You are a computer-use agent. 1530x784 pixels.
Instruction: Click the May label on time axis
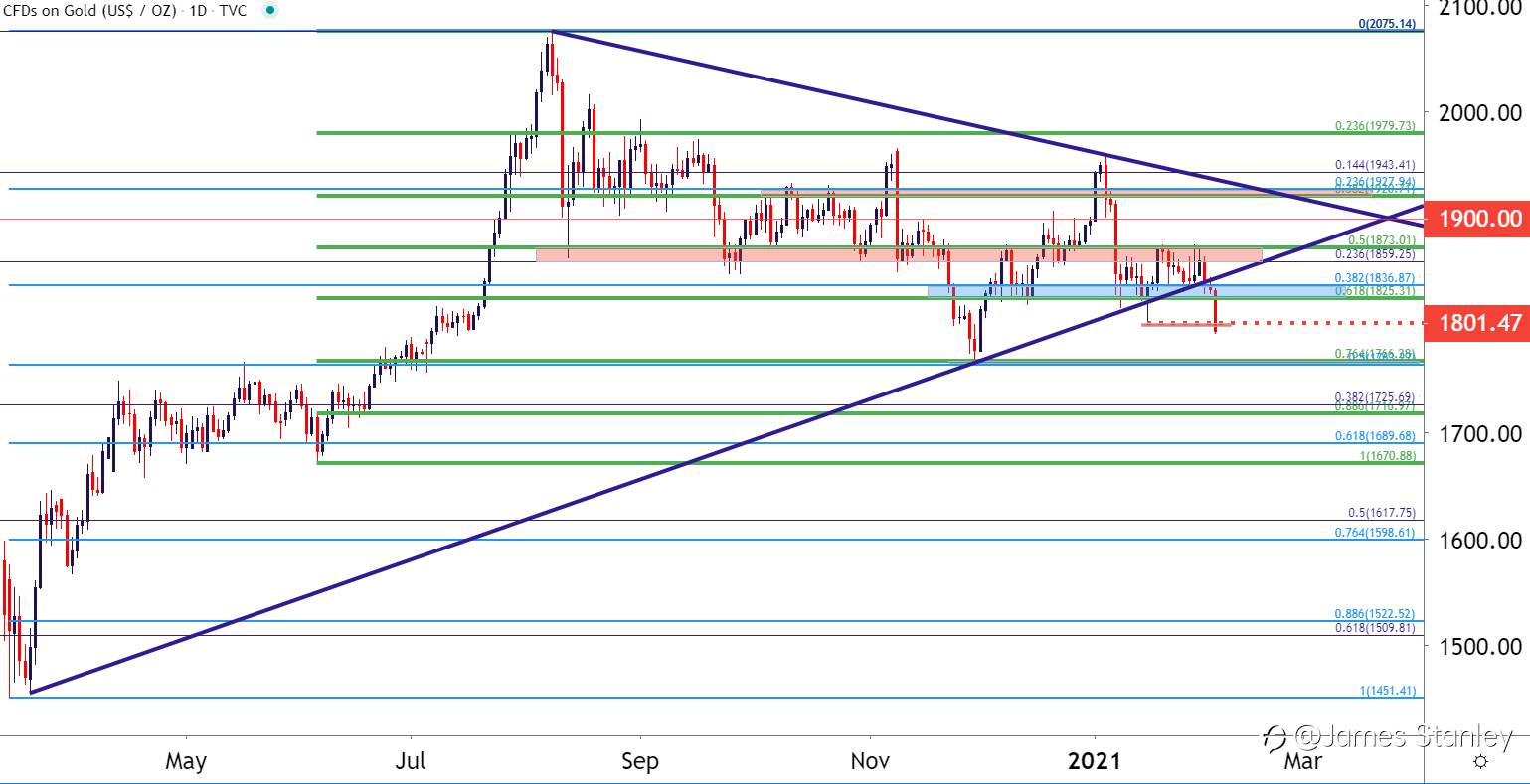point(186,761)
